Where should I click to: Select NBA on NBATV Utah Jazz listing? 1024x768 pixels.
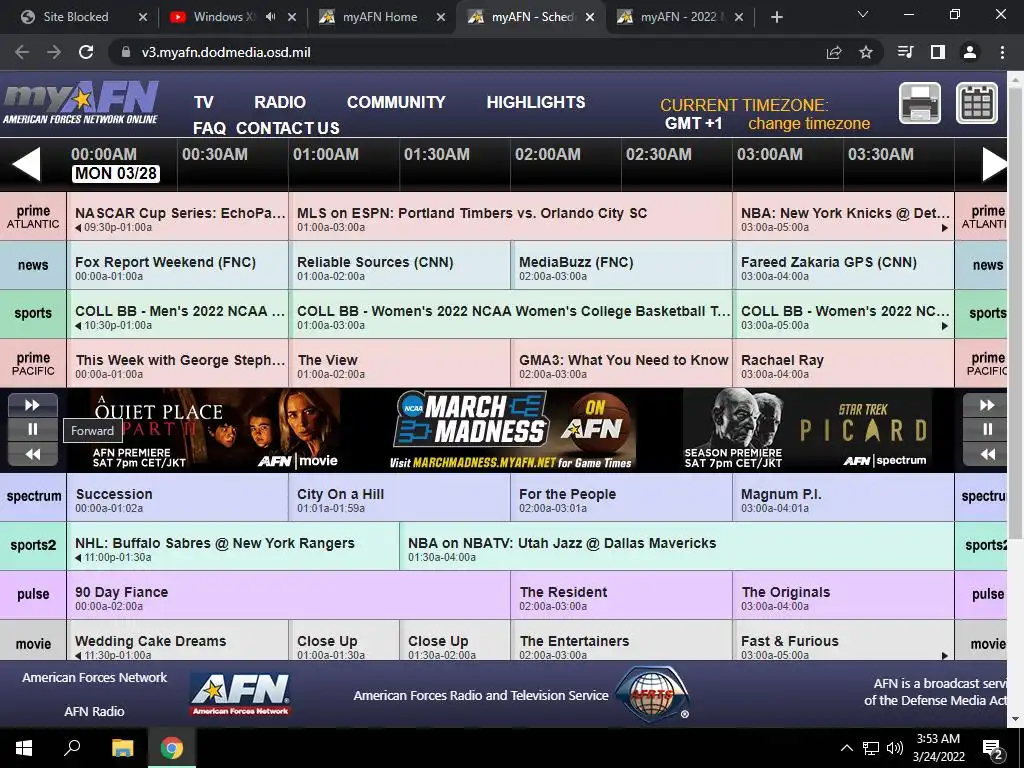coord(677,547)
